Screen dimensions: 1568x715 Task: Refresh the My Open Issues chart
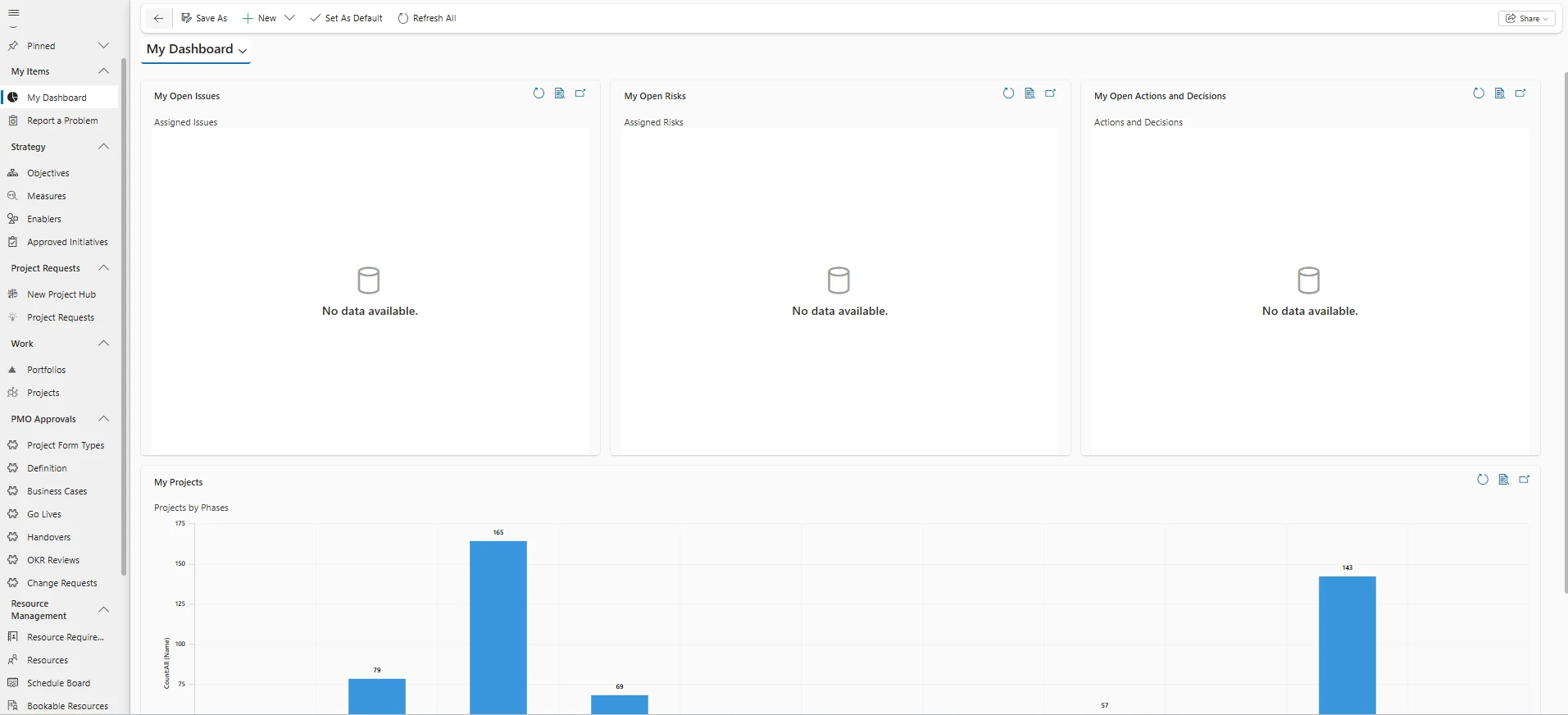[539, 93]
